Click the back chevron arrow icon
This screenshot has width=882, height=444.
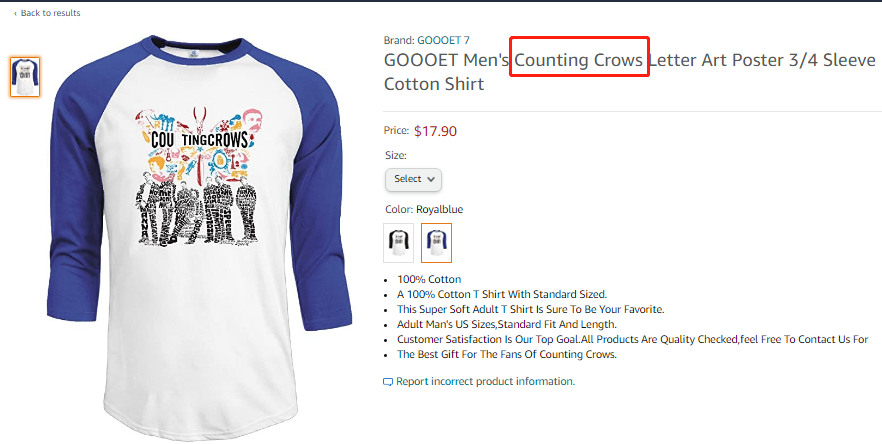15,13
